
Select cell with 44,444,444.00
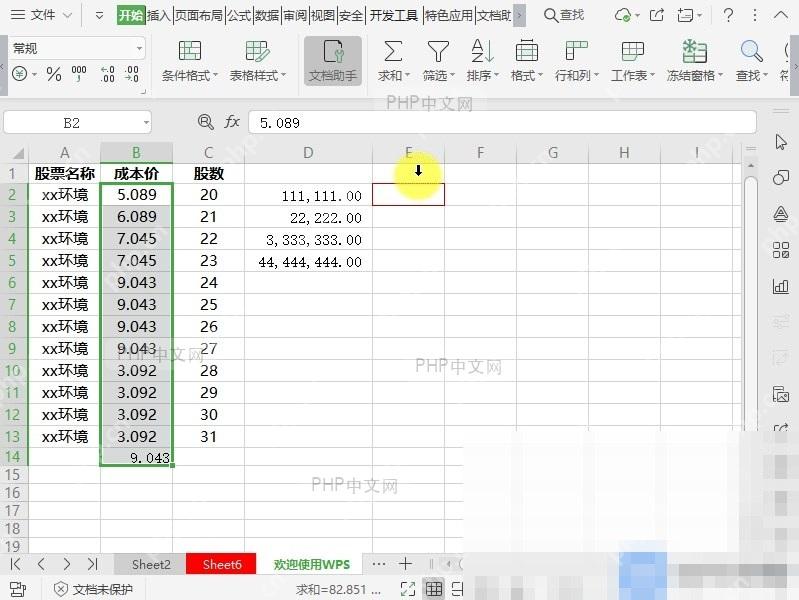click(308, 261)
